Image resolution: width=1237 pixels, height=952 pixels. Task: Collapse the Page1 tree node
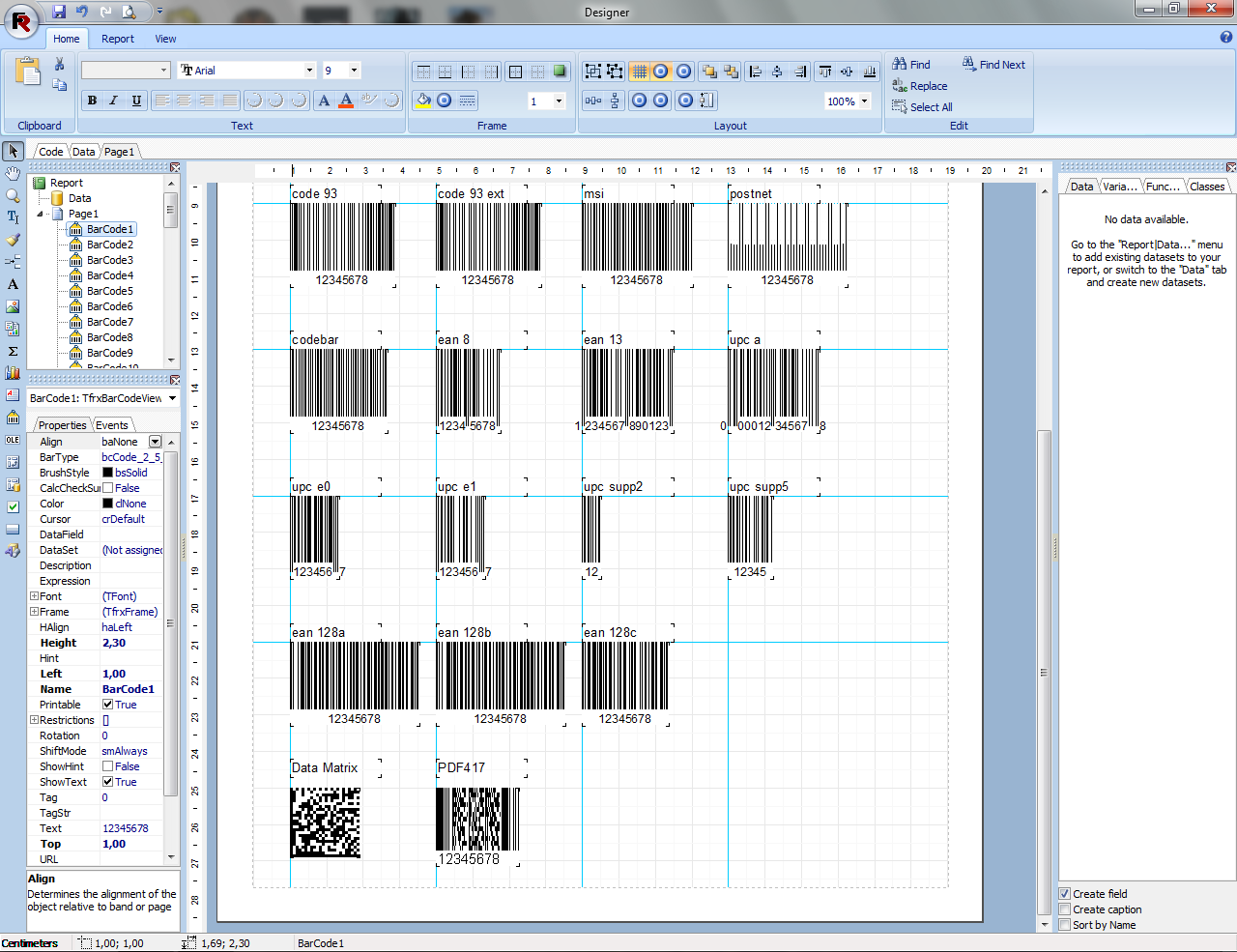[41, 214]
